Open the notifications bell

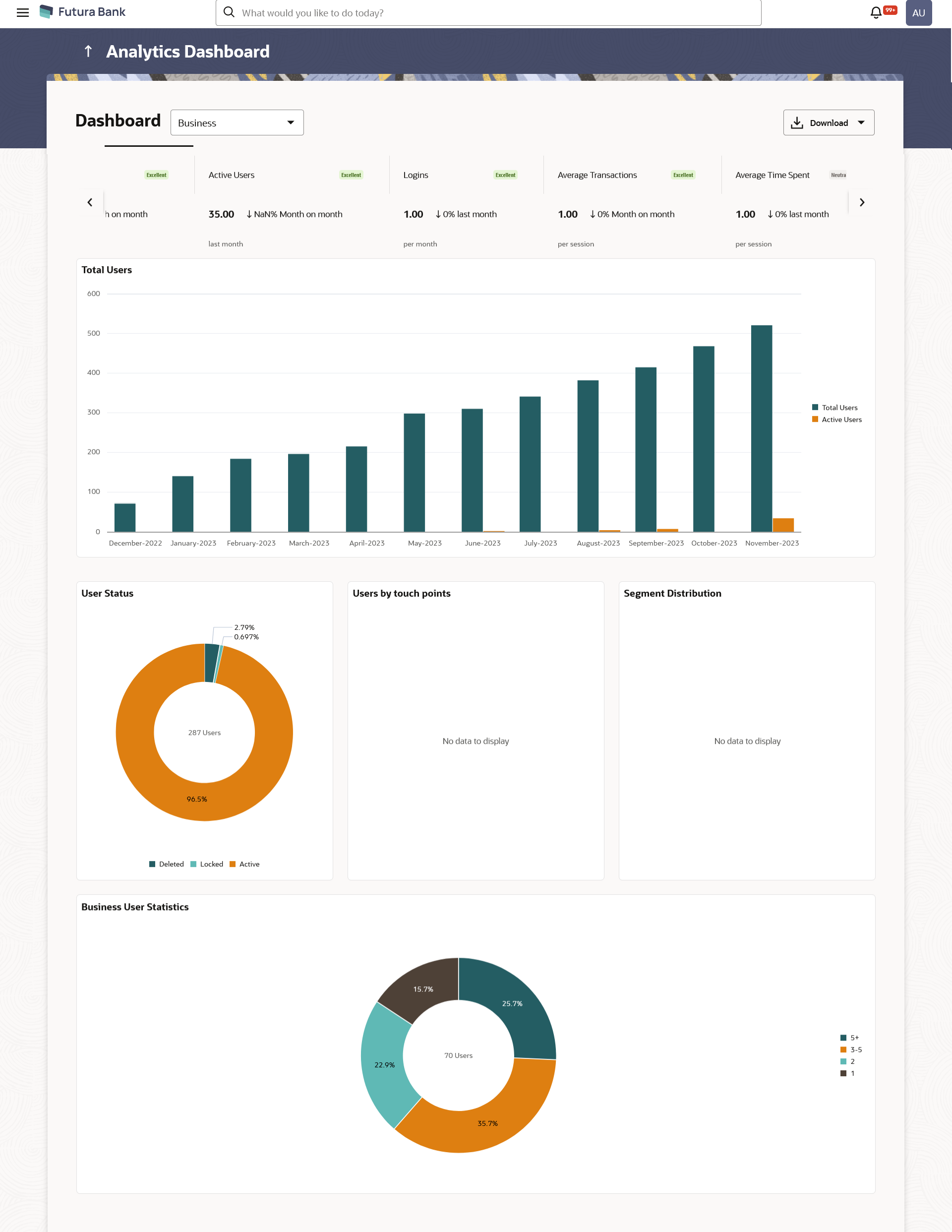pyautogui.click(x=875, y=12)
